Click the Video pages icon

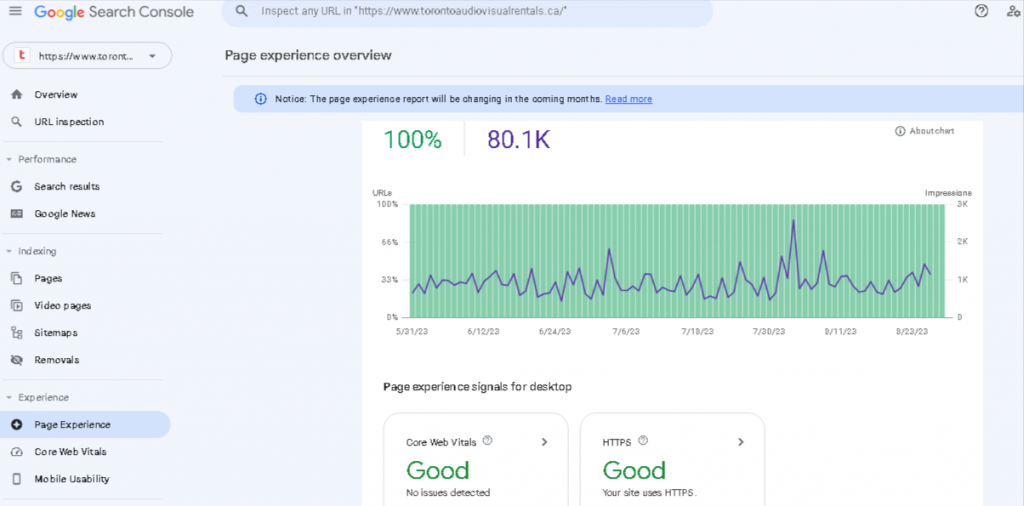point(17,306)
